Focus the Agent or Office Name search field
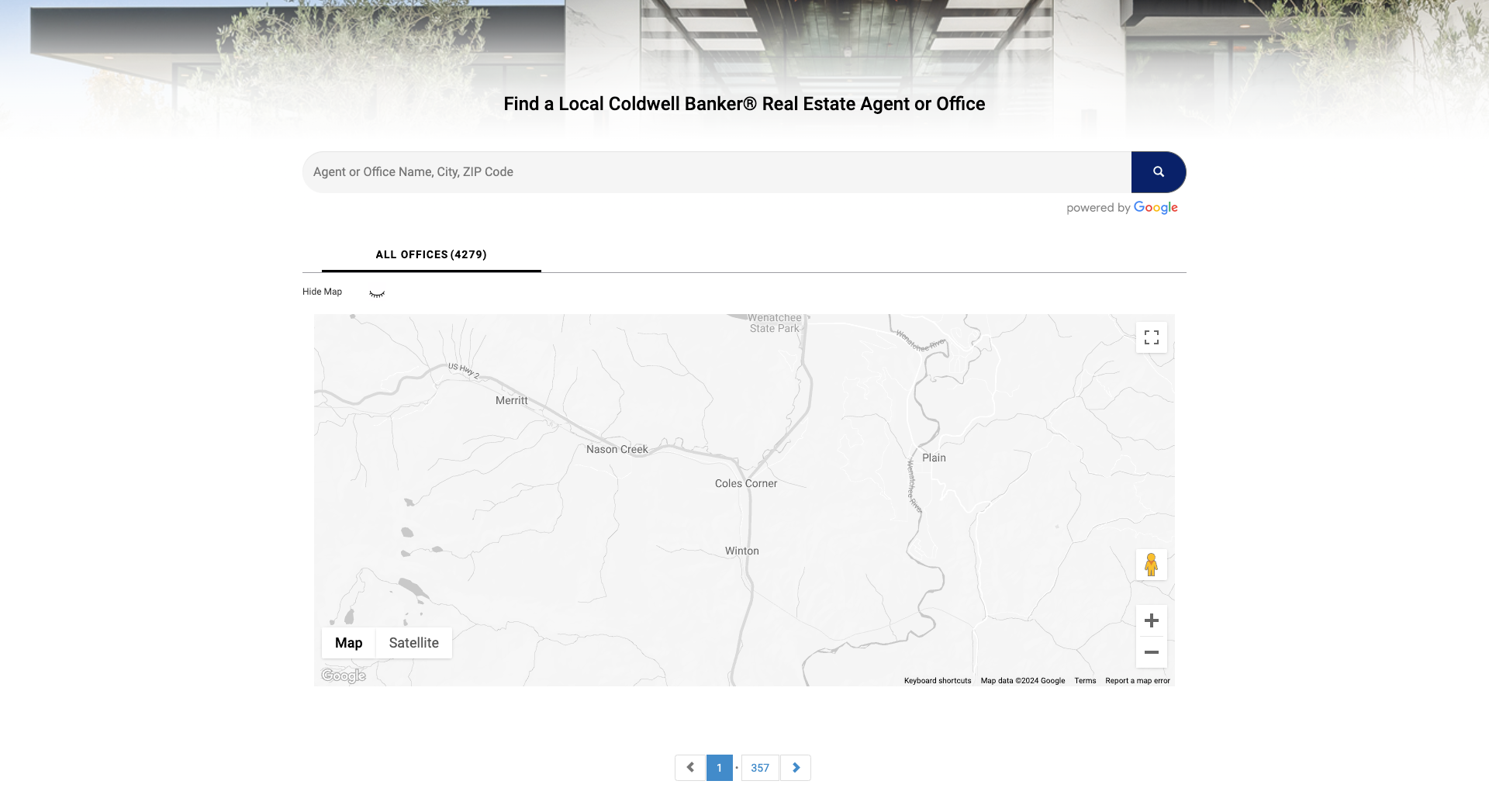 click(717, 172)
